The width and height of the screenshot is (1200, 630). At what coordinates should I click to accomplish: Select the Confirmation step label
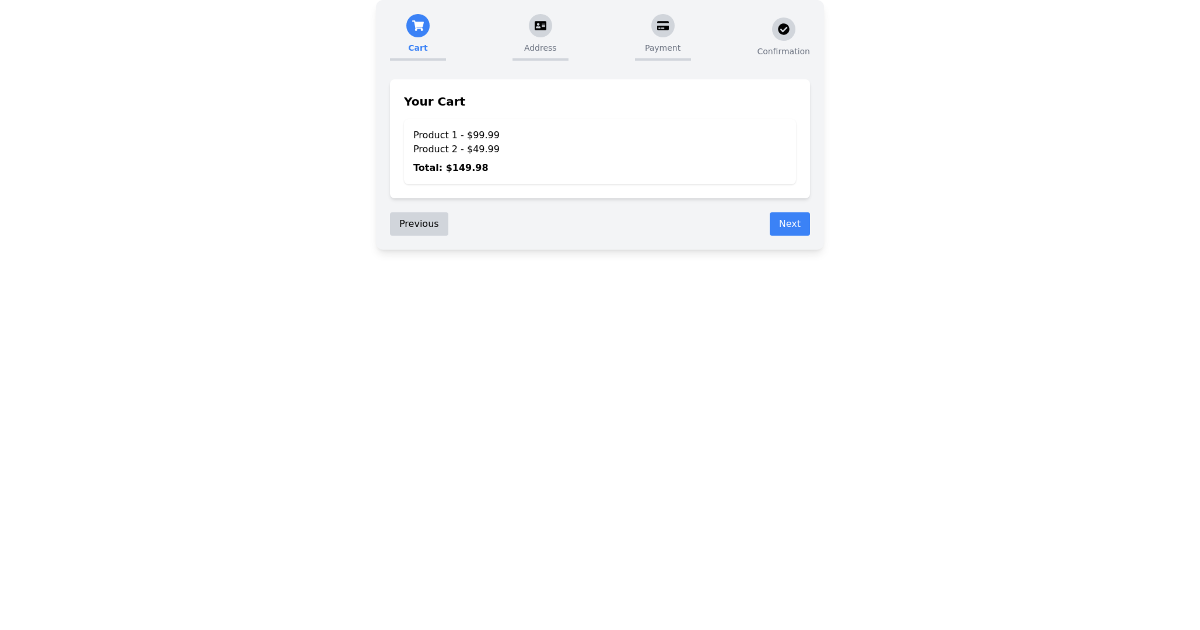pyautogui.click(x=784, y=51)
